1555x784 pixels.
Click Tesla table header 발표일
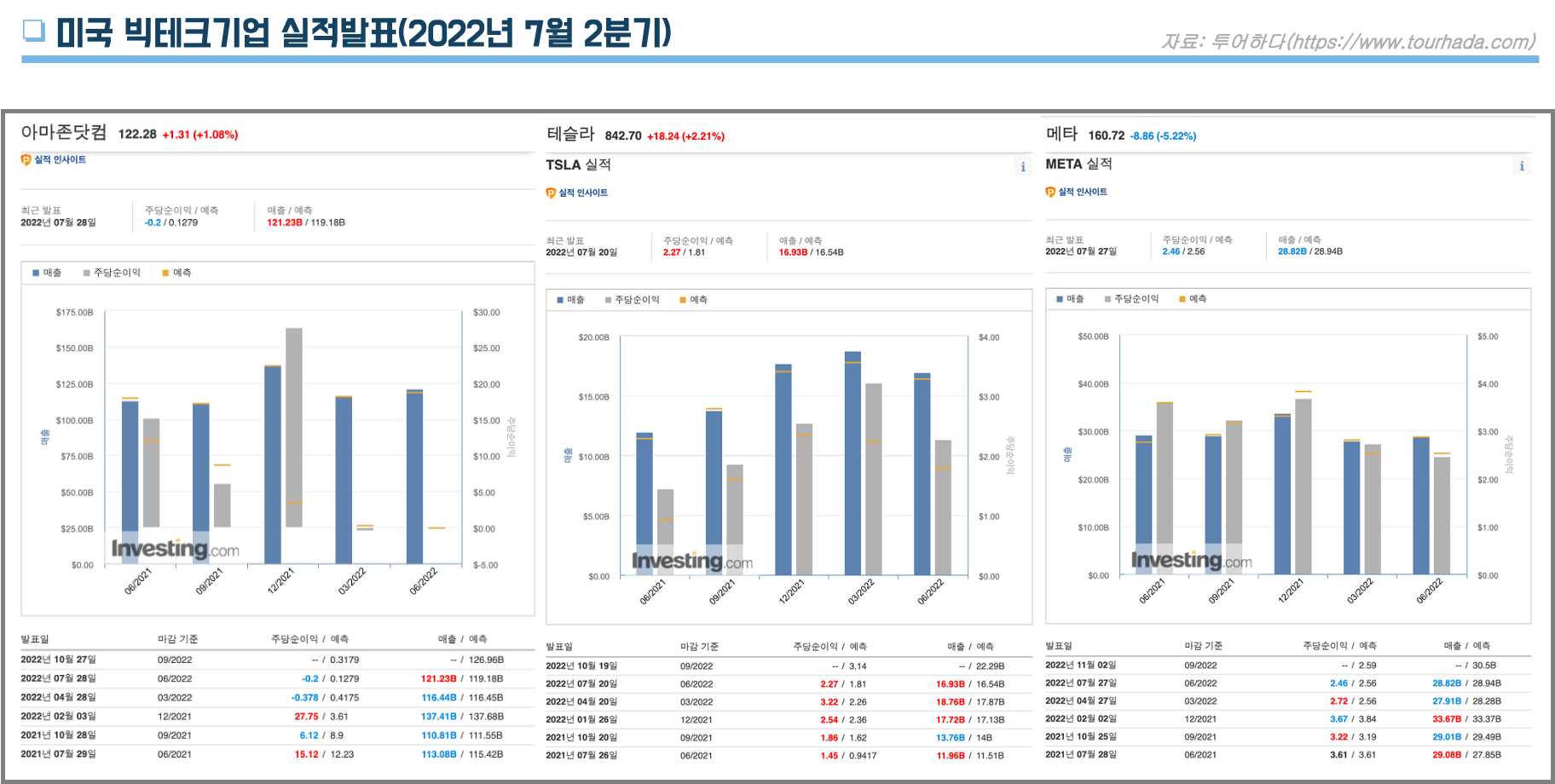(559, 647)
